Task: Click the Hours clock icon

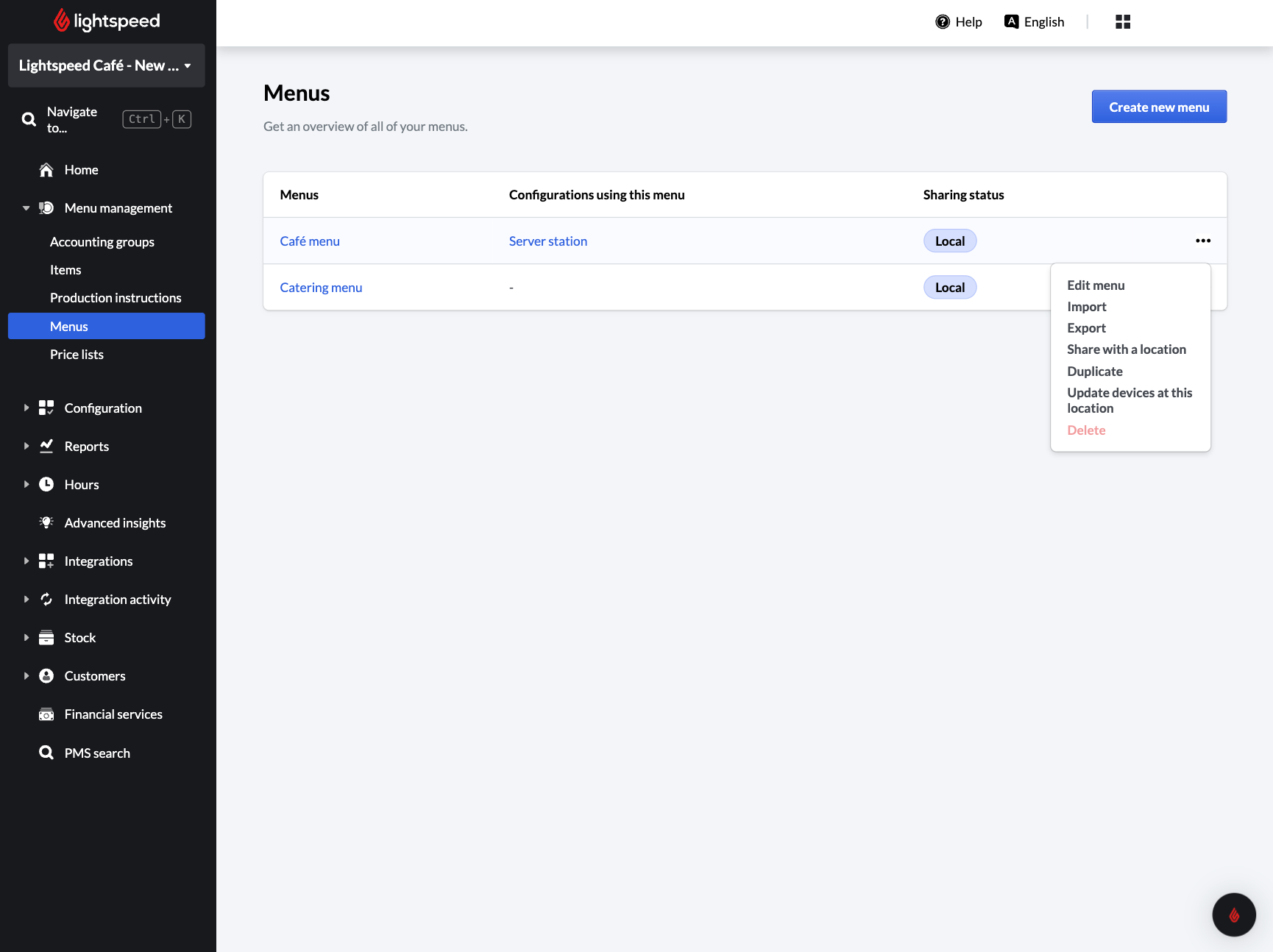Action: pyautogui.click(x=46, y=484)
